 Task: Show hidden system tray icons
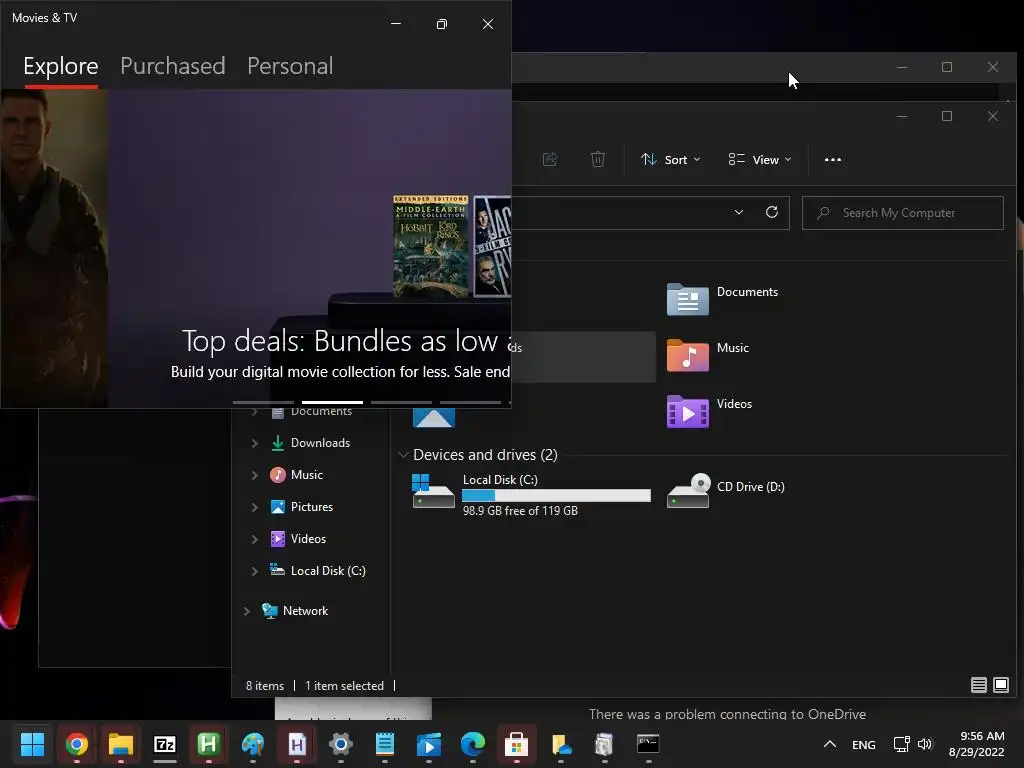coord(829,744)
